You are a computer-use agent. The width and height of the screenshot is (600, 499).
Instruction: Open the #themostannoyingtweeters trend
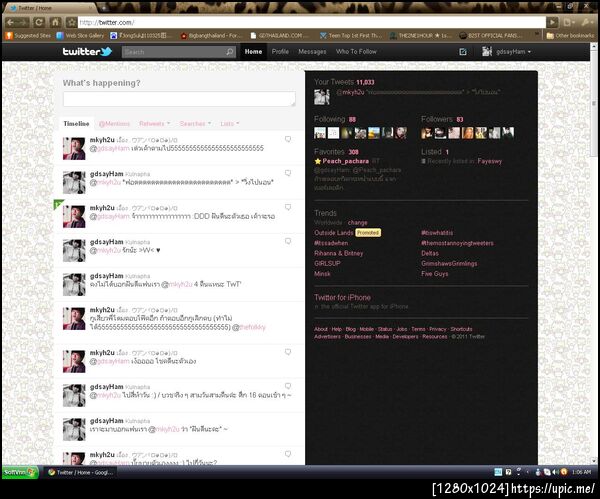coord(457,243)
